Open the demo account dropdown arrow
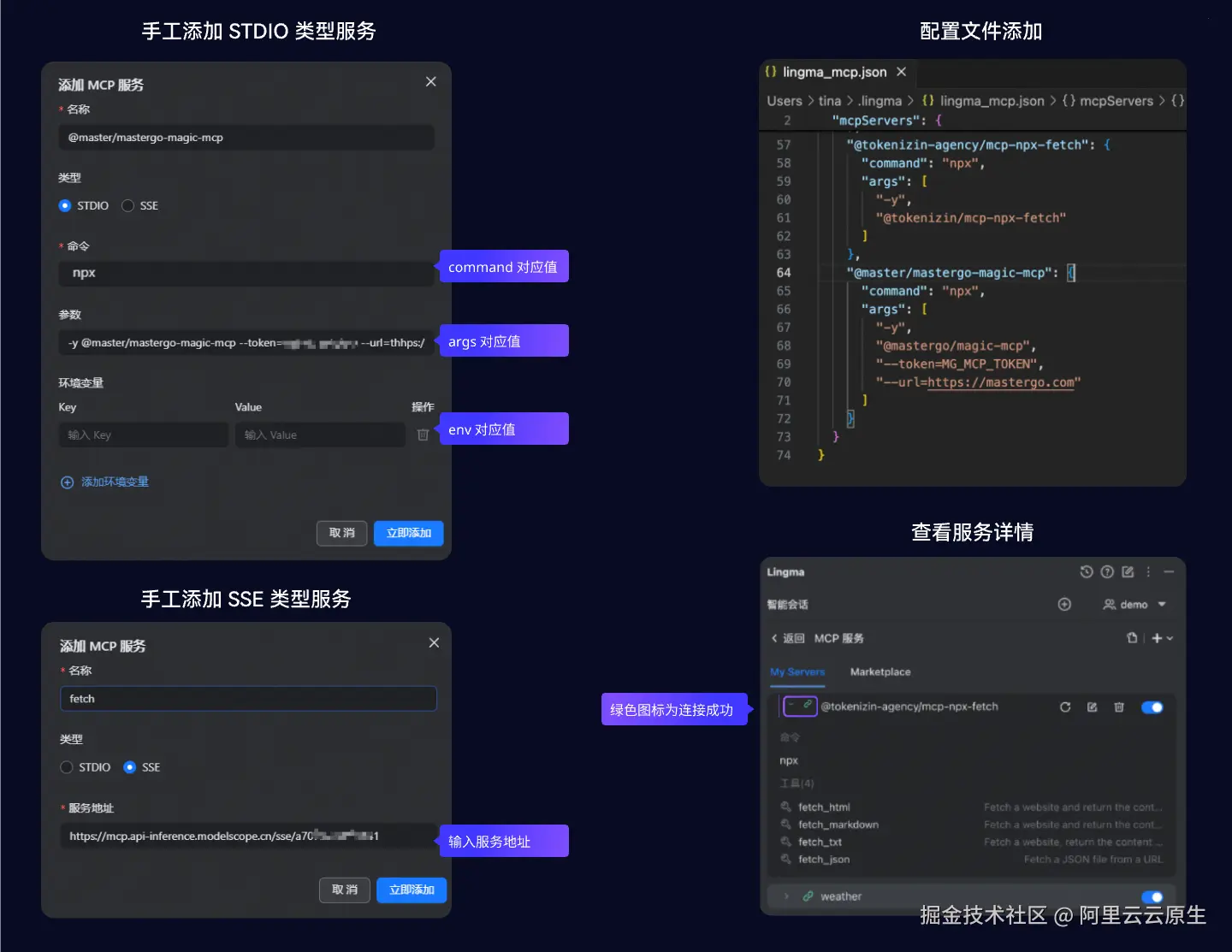 coord(1162,604)
